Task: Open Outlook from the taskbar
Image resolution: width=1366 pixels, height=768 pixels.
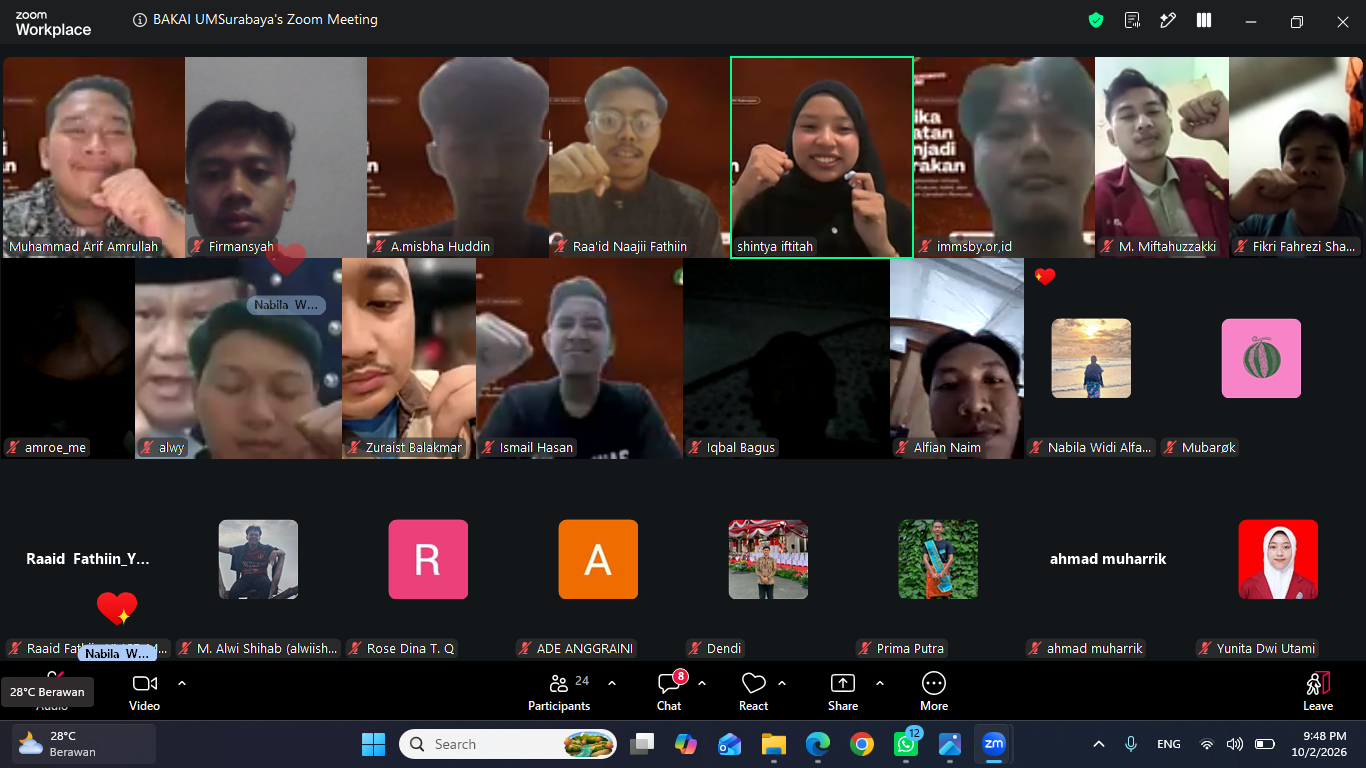Action: click(x=730, y=744)
